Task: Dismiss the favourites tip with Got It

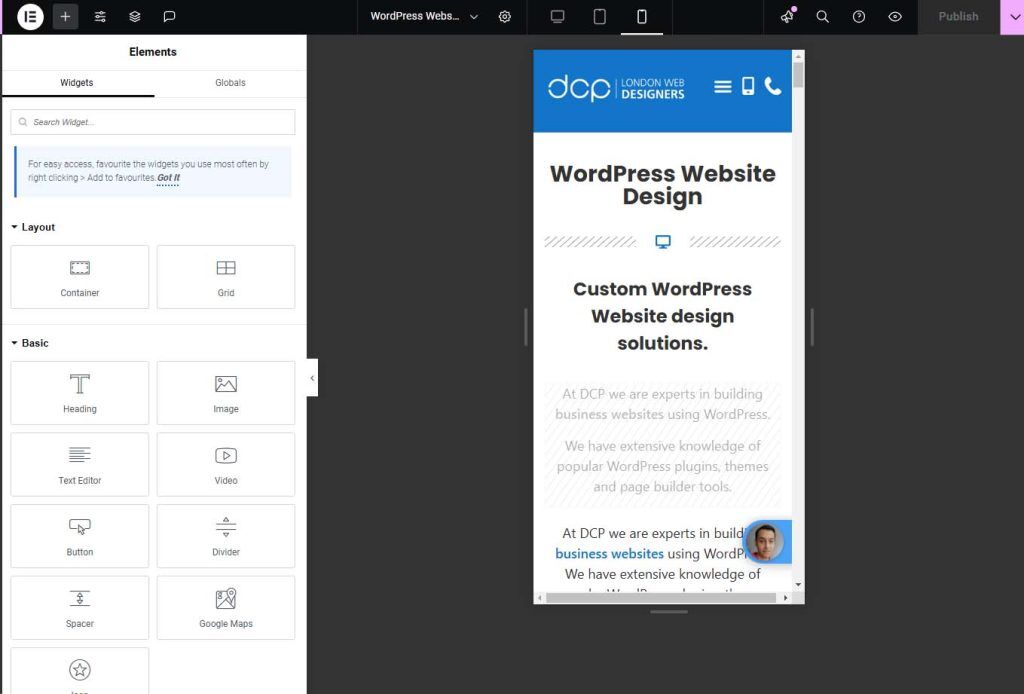Action: pyautogui.click(x=168, y=178)
